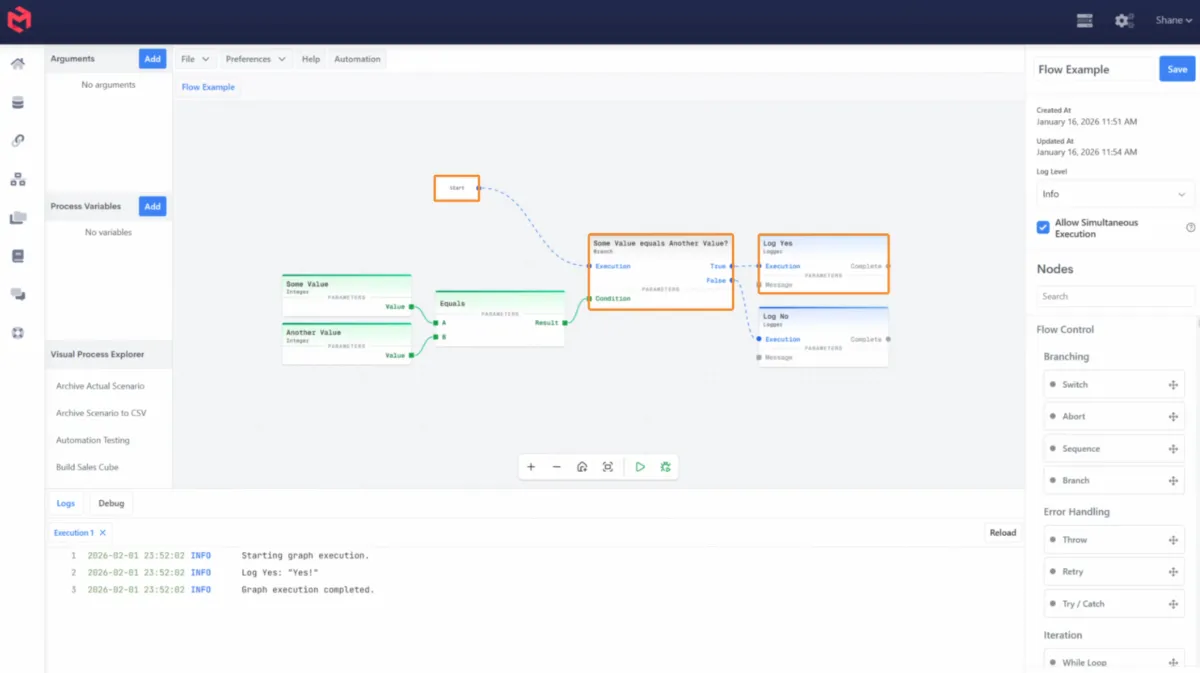Viewport: 1200px width, 673px height.
Task: Expand the File menu dropdown
Action: click(194, 59)
